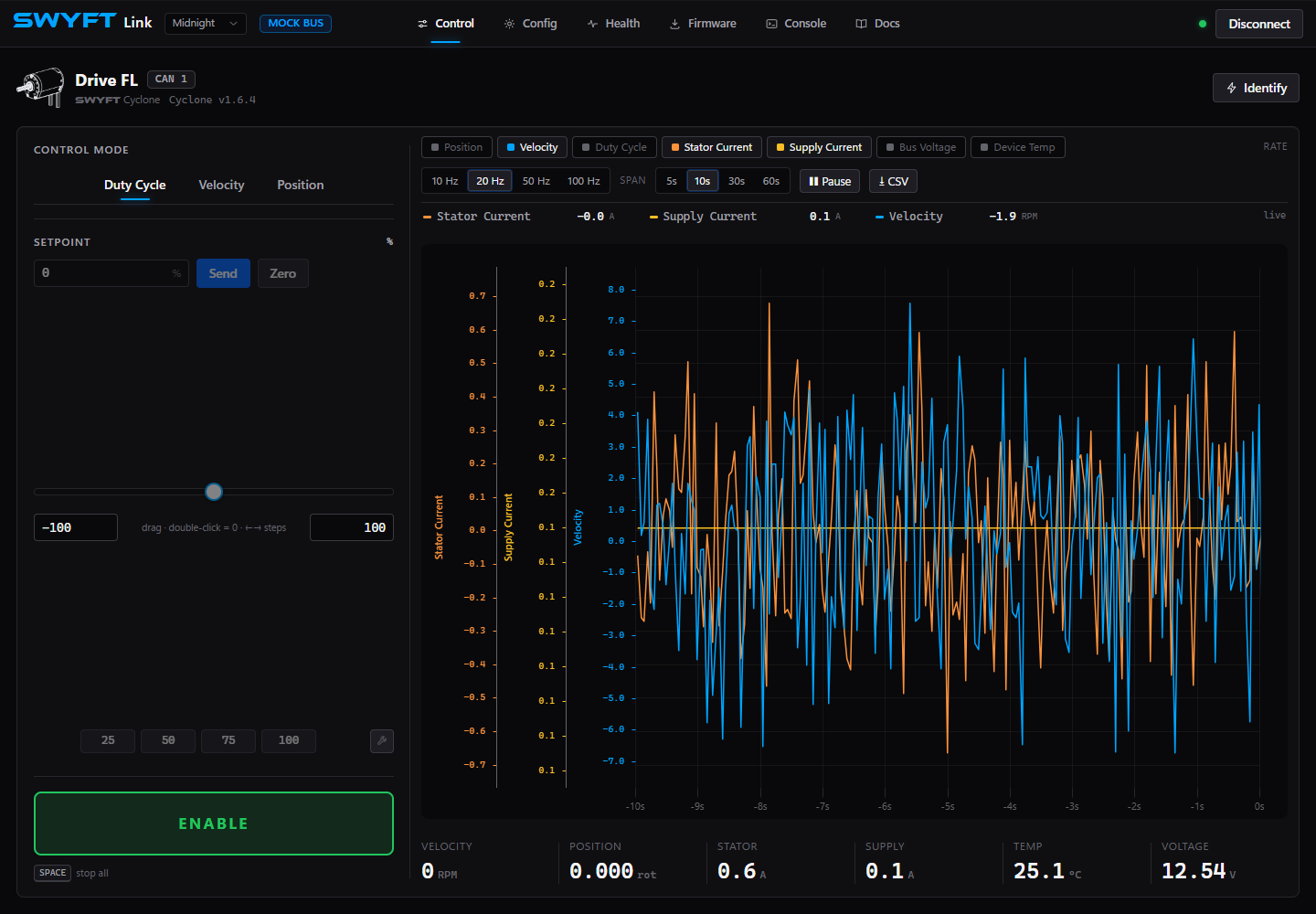
Task: Click the Identify button
Action: tap(1256, 88)
